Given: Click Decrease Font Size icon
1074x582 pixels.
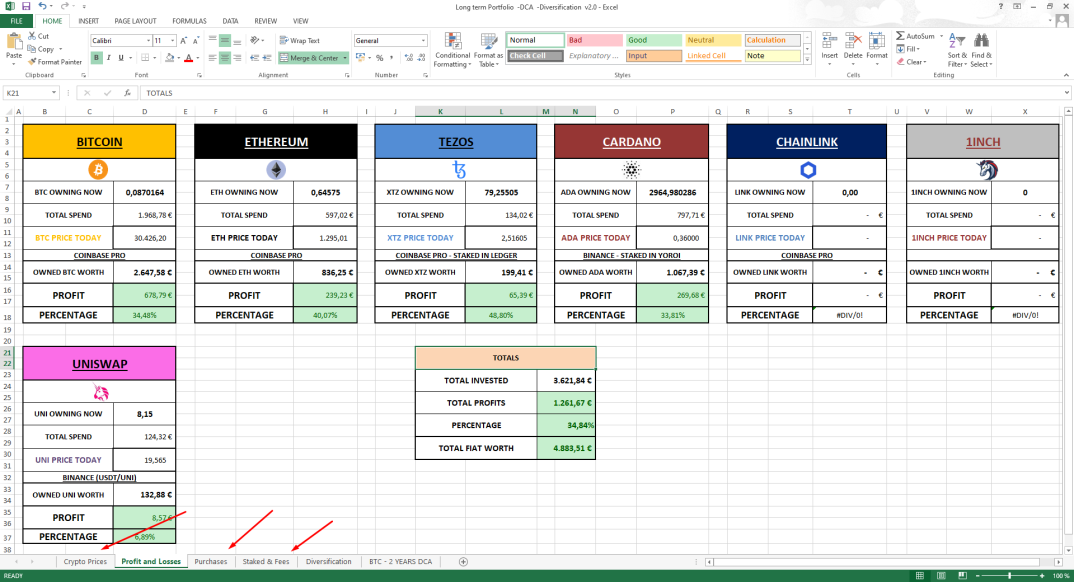Looking at the screenshot, I should point(196,40).
